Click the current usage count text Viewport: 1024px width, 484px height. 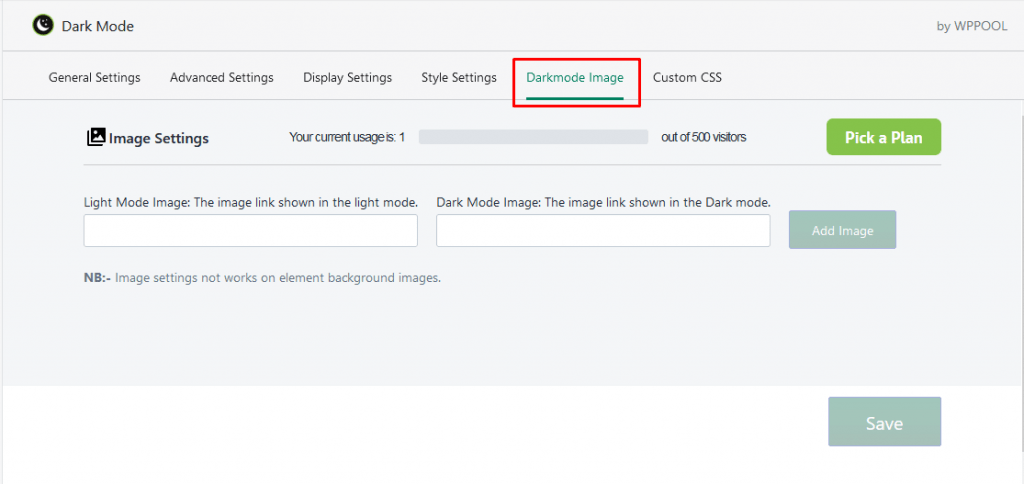click(x=347, y=137)
